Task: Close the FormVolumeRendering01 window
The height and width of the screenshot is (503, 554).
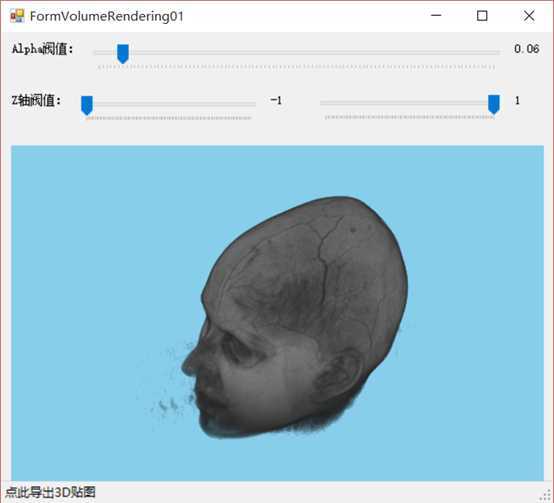Action: [529, 16]
